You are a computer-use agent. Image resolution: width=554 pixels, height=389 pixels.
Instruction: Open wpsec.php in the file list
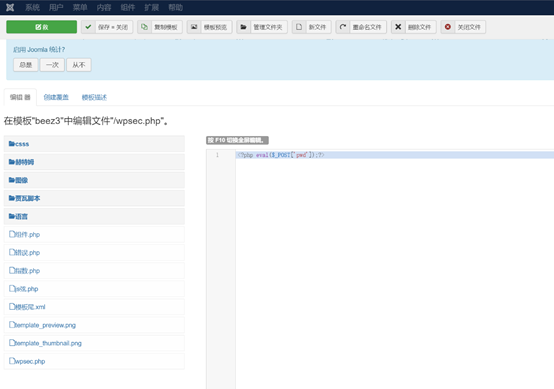pyautogui.click(x=94, y=361)
